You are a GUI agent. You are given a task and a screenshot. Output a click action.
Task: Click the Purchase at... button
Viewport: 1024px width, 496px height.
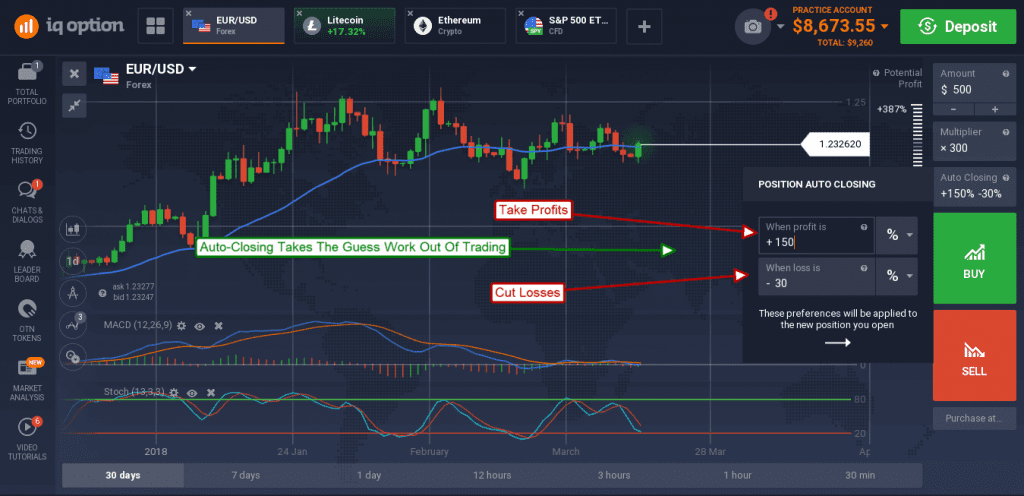pos(974,418)
